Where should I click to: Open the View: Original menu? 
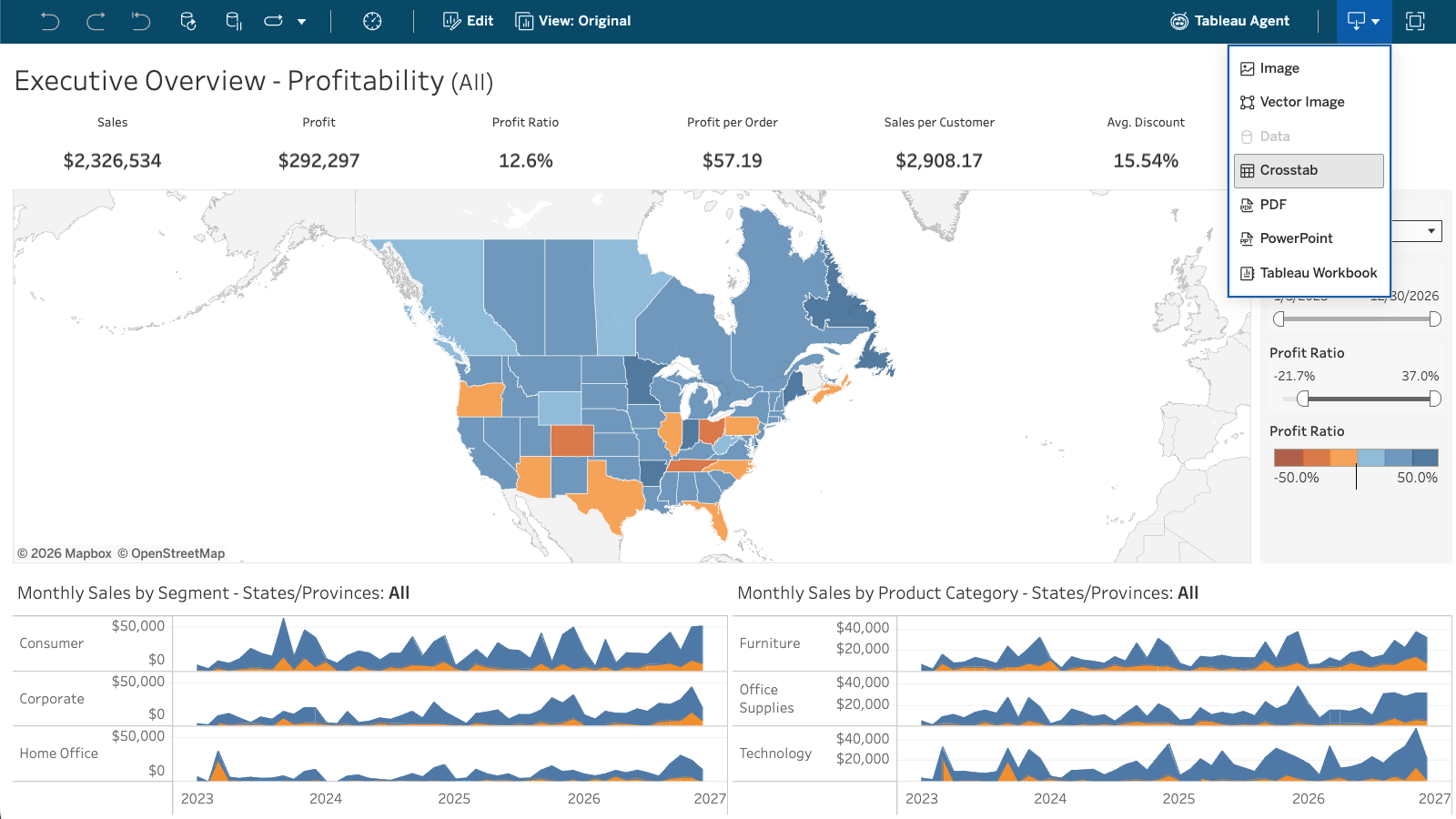click(573, 21)
